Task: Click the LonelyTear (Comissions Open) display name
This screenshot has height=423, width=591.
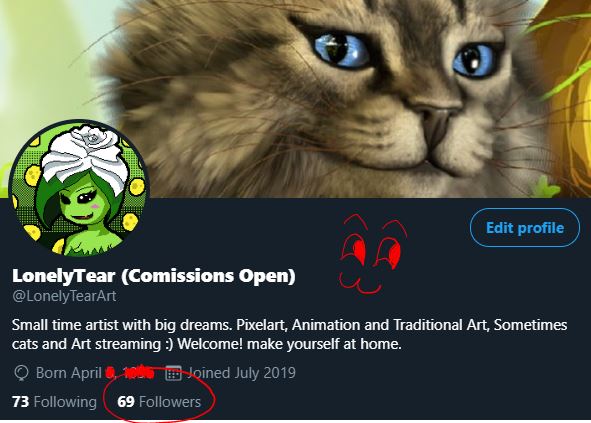Action: click(x=154, y=276)
